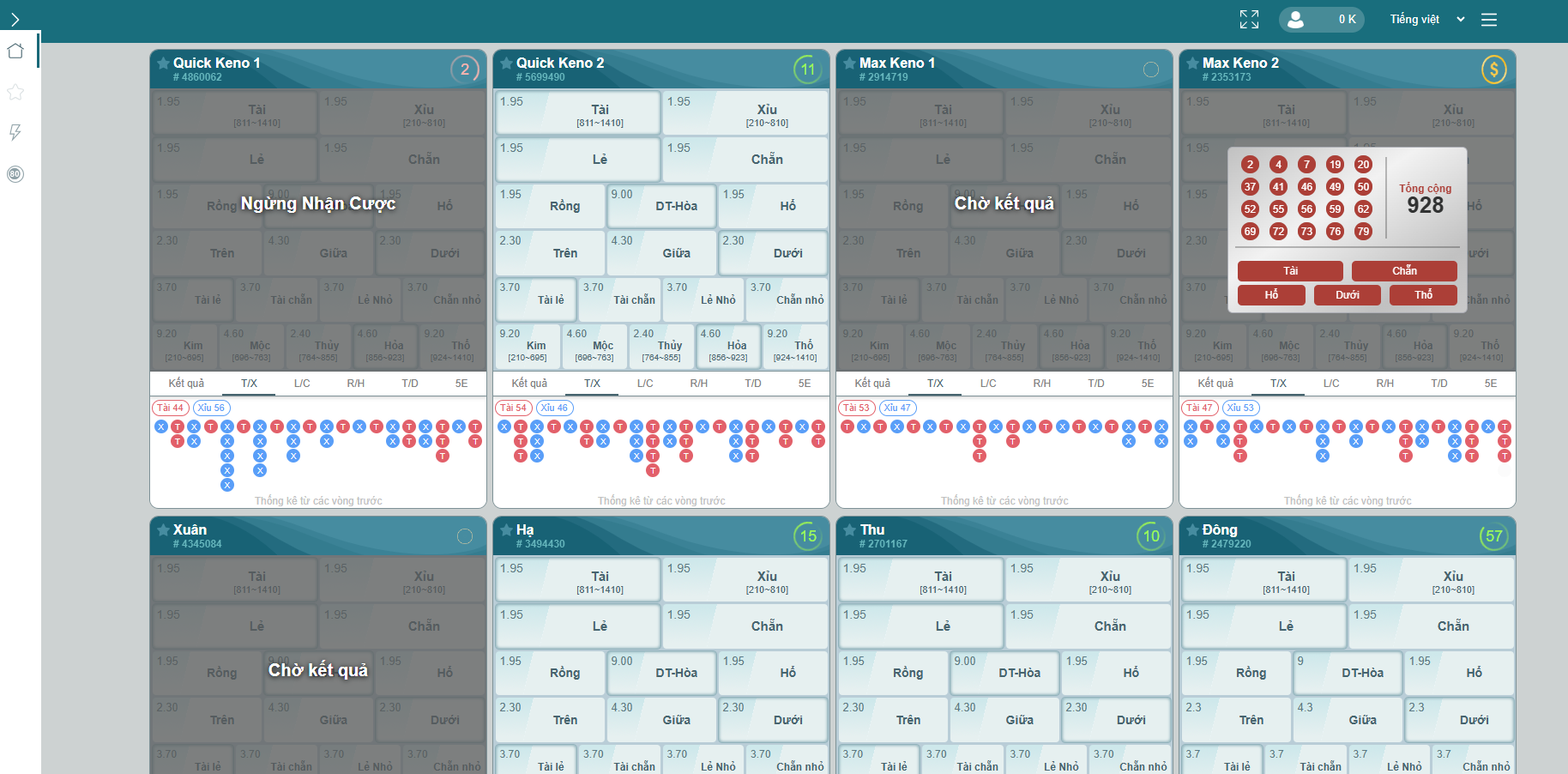The height and width of the screenshot is (774, 1568).
Task: Go to the Home page in sidebar
Action: click(x=15, y=51)
